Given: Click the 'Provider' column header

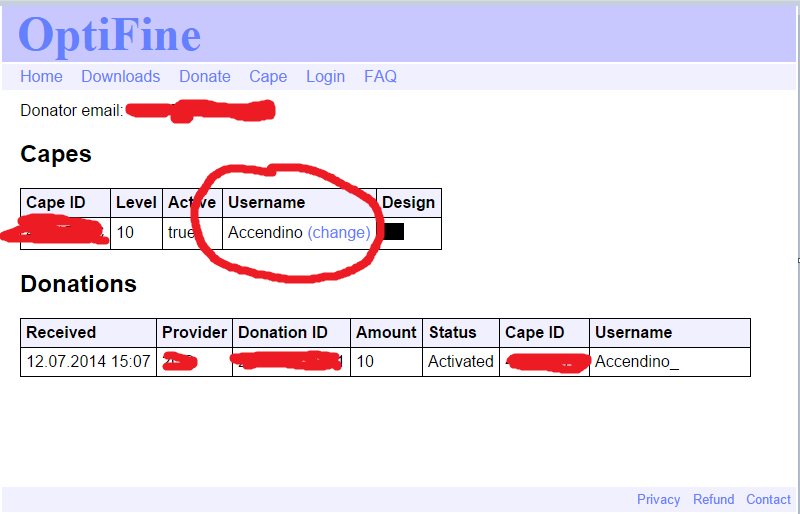Looking at the screenshot, I should (x=194, y=333).
